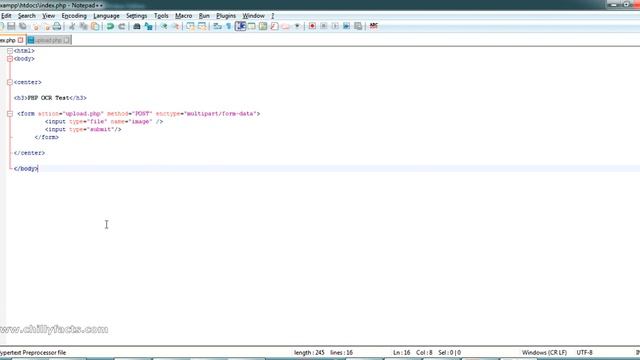
Task: Click the form action upload.php line
Action: [138, 114]
